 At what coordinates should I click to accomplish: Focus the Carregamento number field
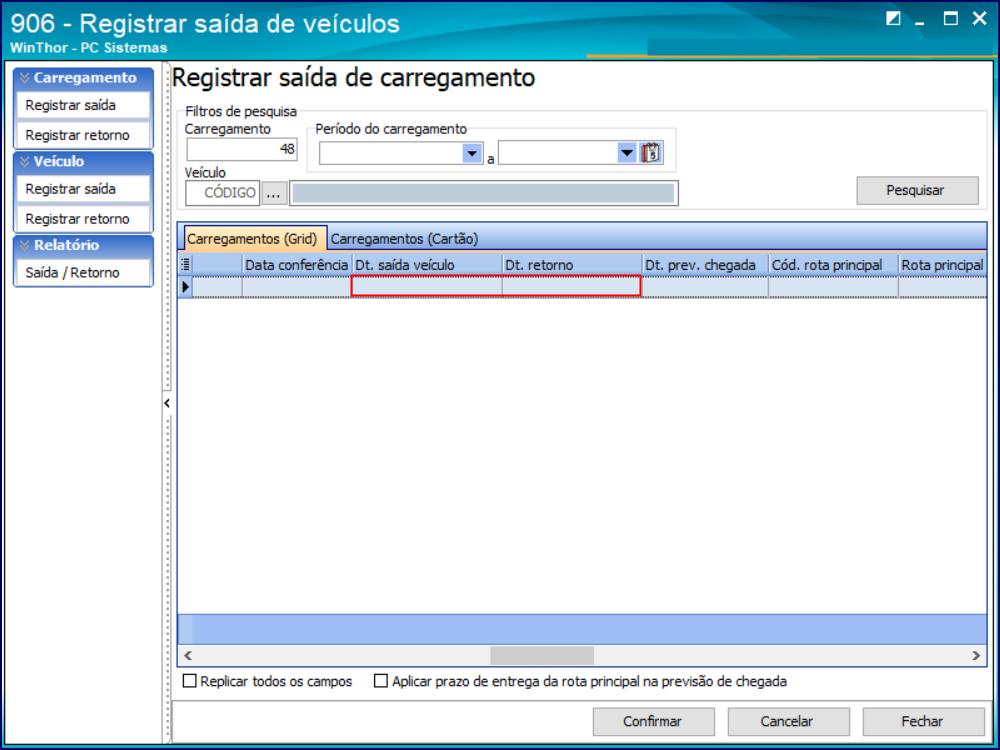[242, 149]
